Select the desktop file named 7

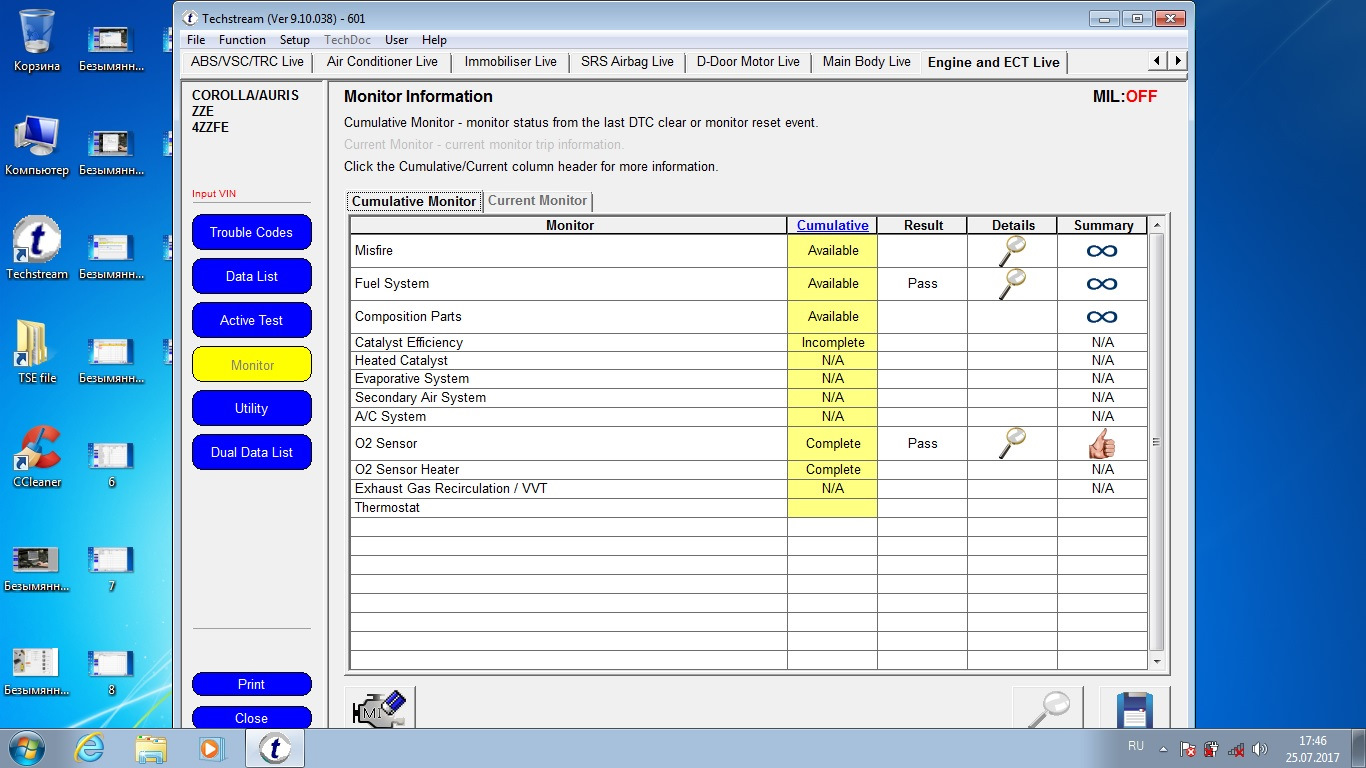(x=111, y=568)
